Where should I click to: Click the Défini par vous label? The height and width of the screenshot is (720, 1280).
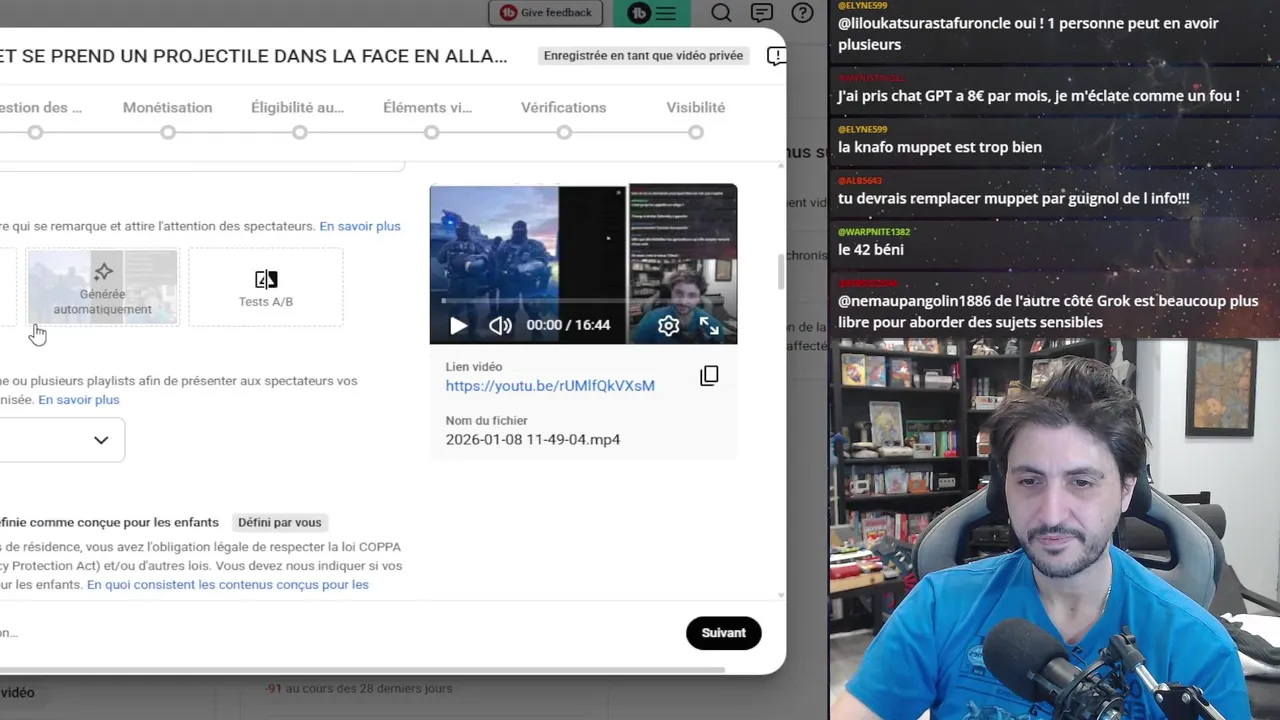(x=280, y=523)
